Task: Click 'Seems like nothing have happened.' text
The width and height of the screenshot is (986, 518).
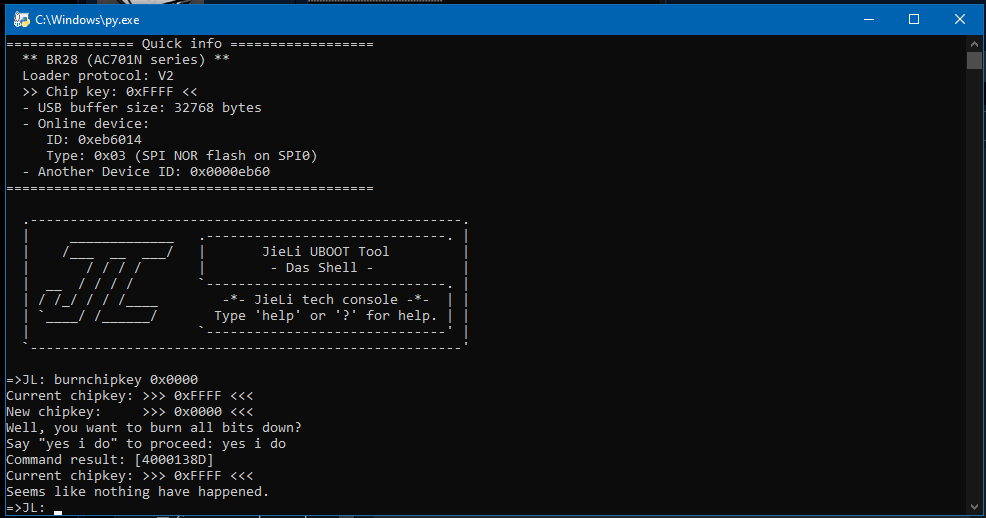Action: coord(138,492)
